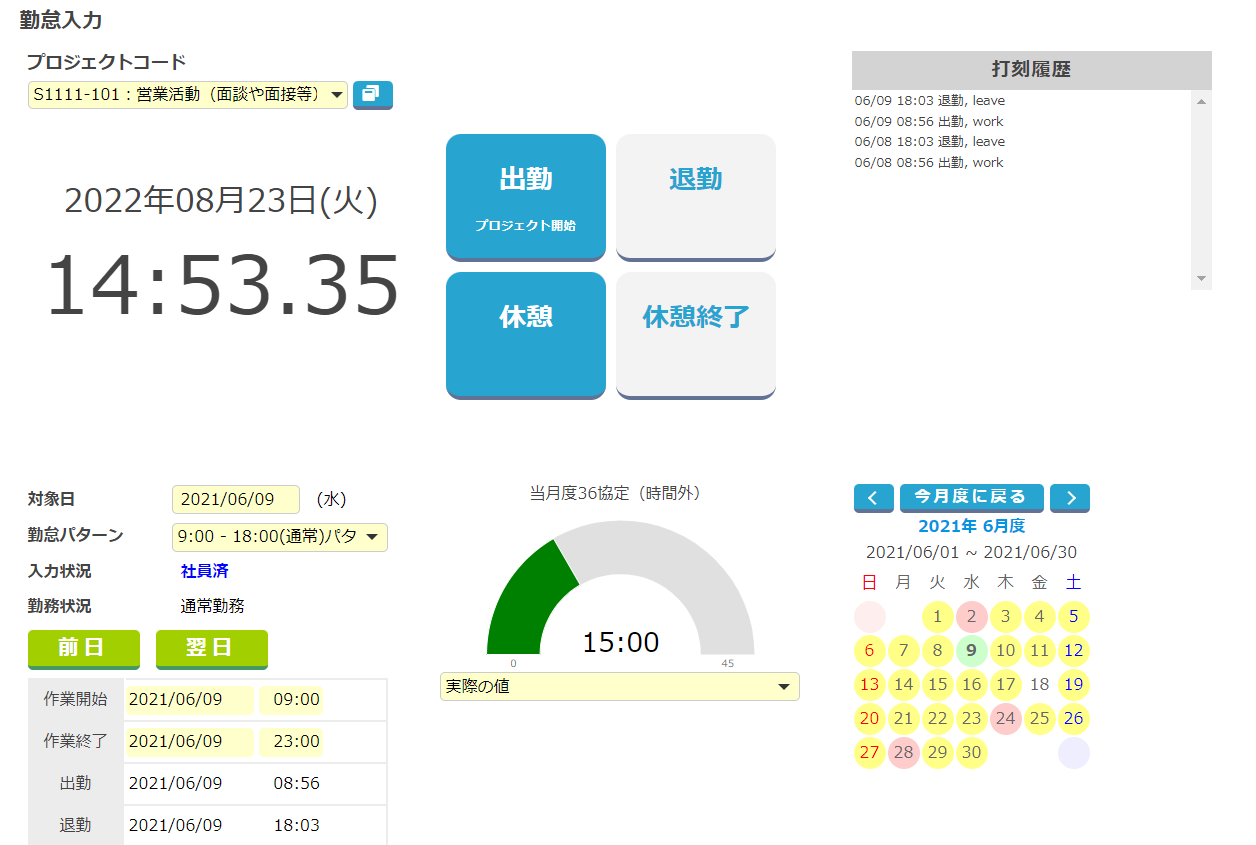Select calendar day 25
Image resolution: width=1256 pixels, height=845 pixels.
click(x=1040, y=719)
